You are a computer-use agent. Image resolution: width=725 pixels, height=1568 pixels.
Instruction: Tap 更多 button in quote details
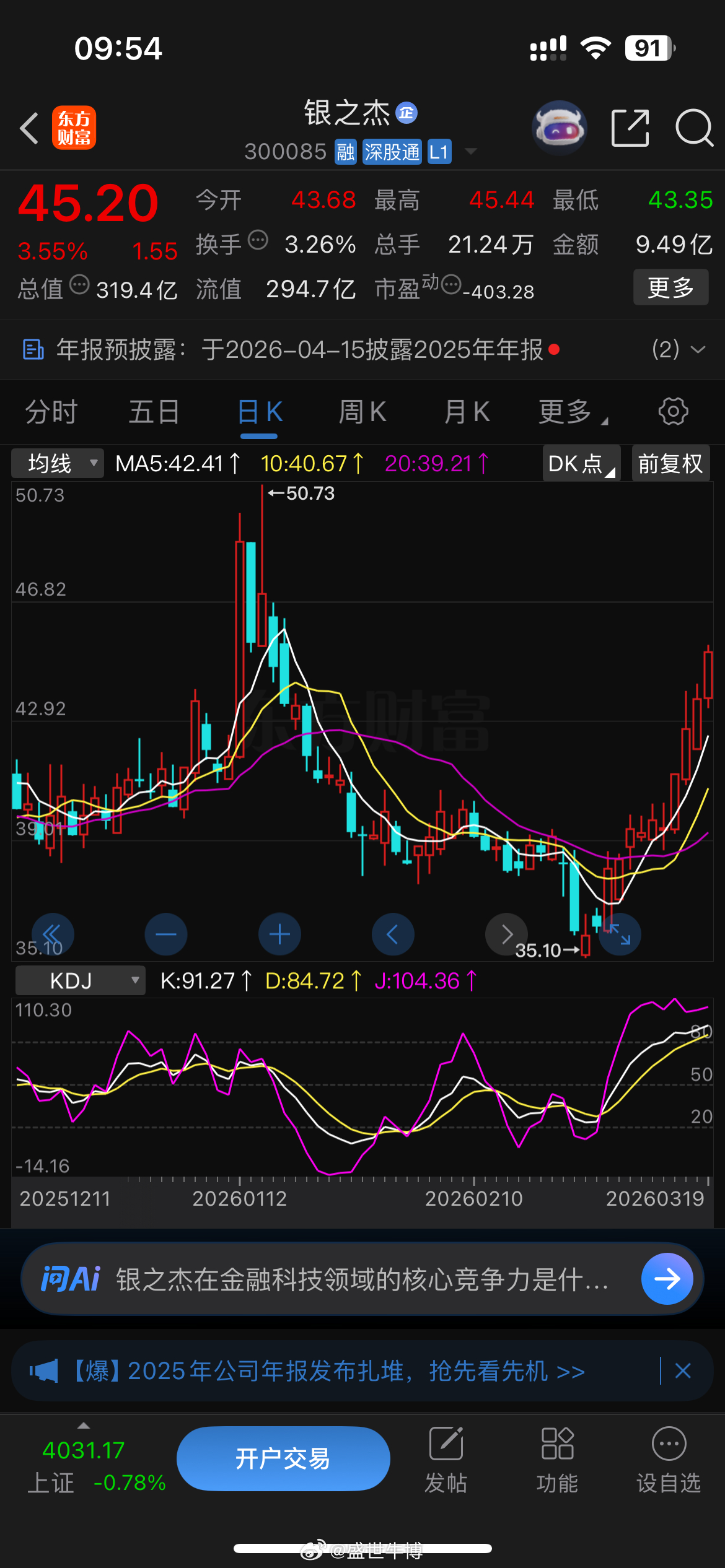tap(670, 287)
